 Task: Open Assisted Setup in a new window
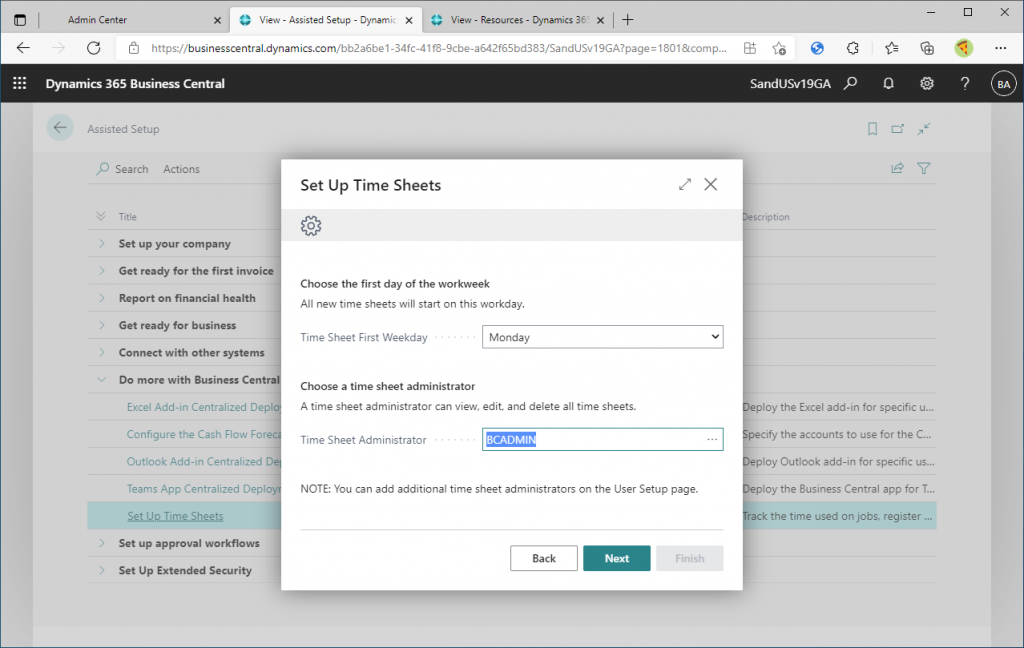[898, 129]
